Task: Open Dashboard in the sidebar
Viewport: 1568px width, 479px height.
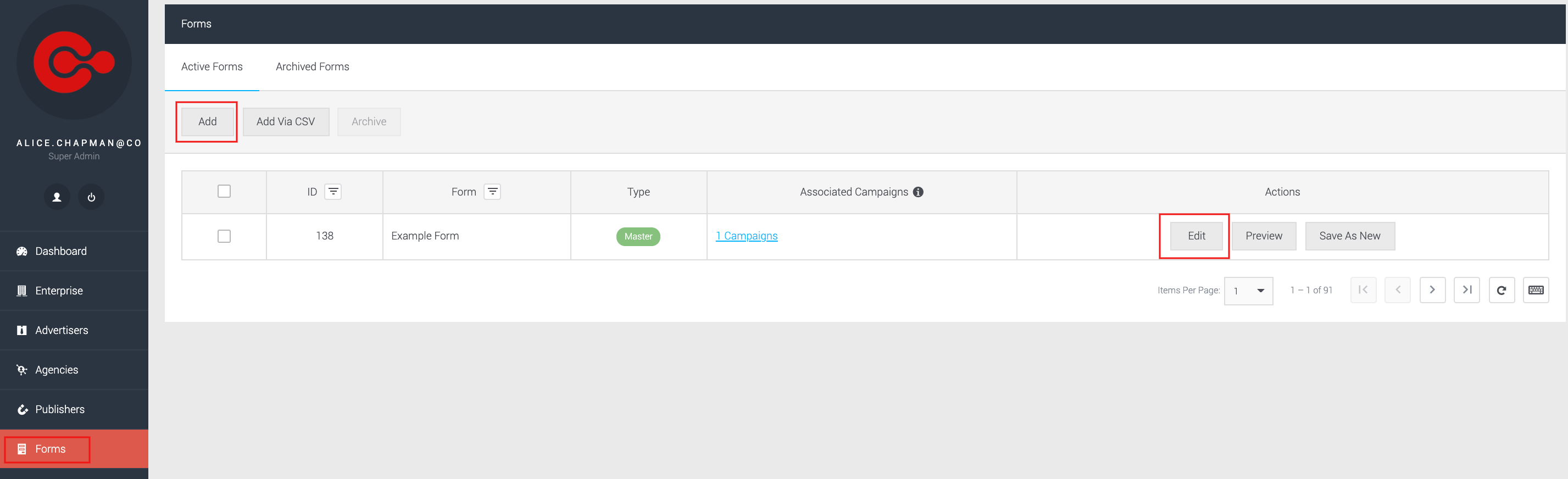Action: (74, 252)
